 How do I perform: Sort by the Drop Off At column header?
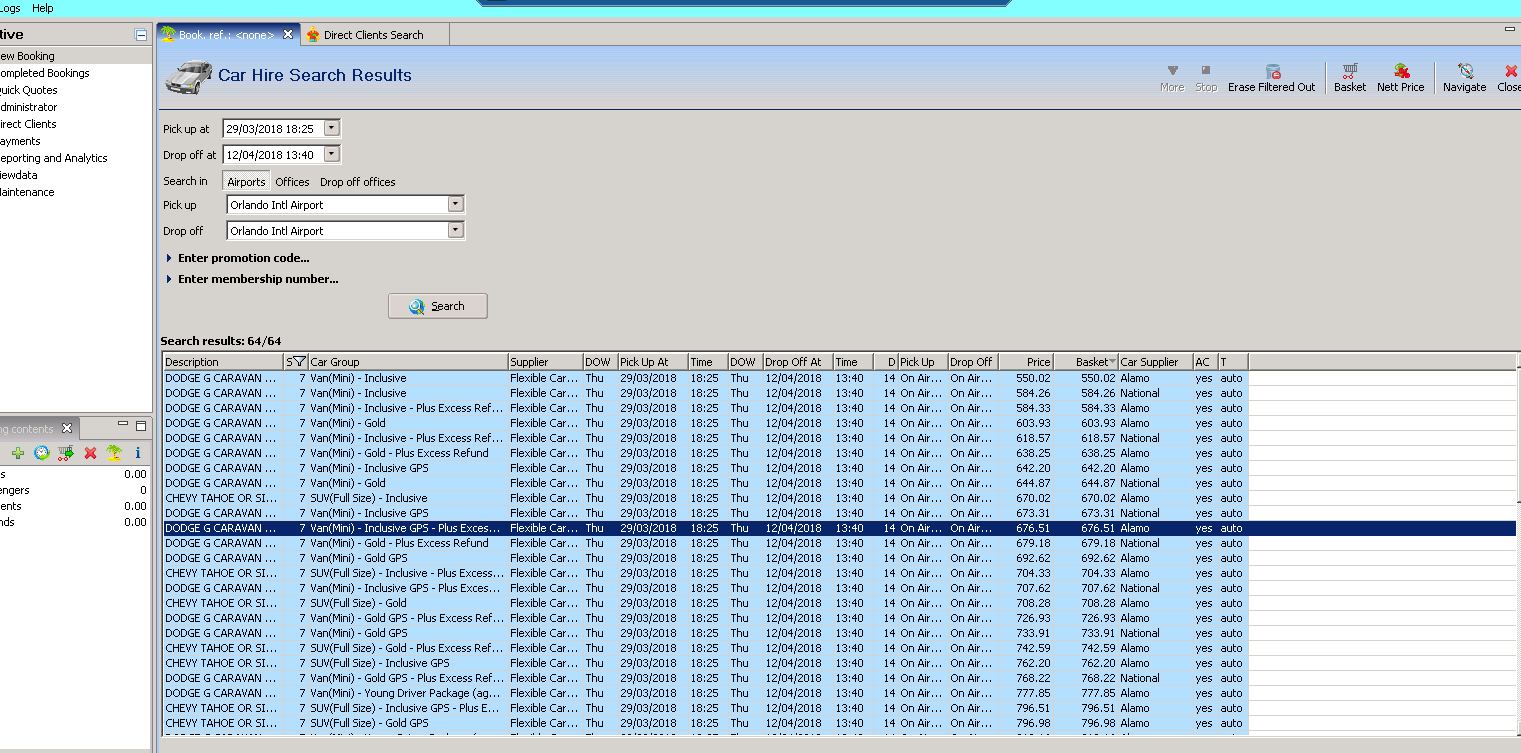(x=797, y=362)
